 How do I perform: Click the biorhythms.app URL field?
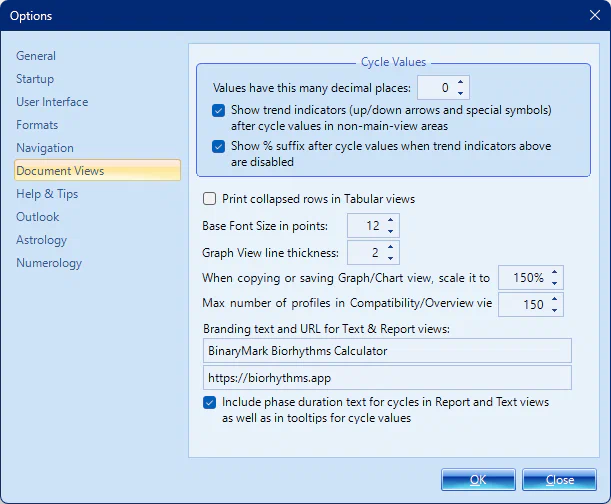click(x=386, y=378)
